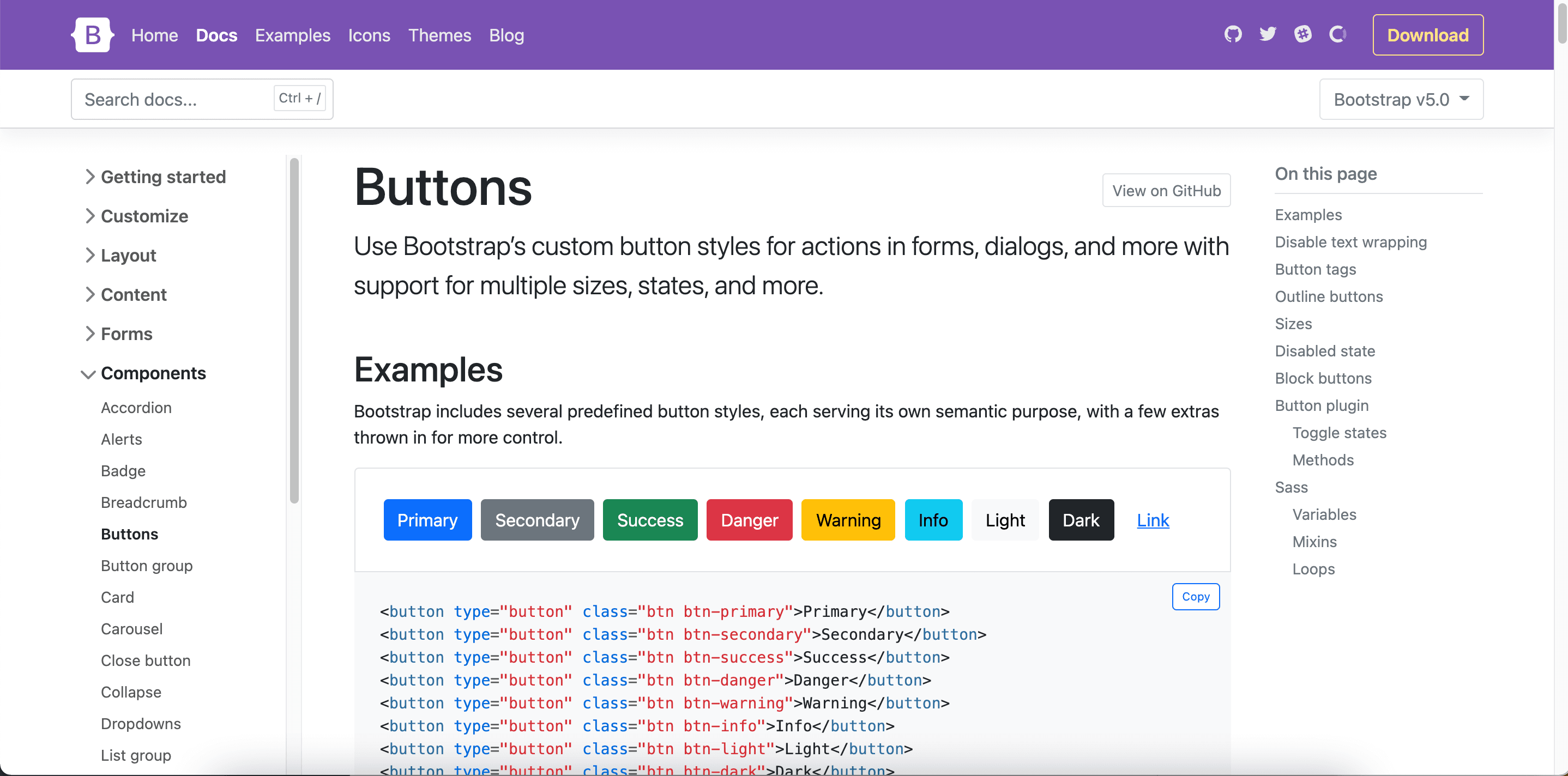Click the blue Primary button
1568x776 pixels.
tap(427, 520)
